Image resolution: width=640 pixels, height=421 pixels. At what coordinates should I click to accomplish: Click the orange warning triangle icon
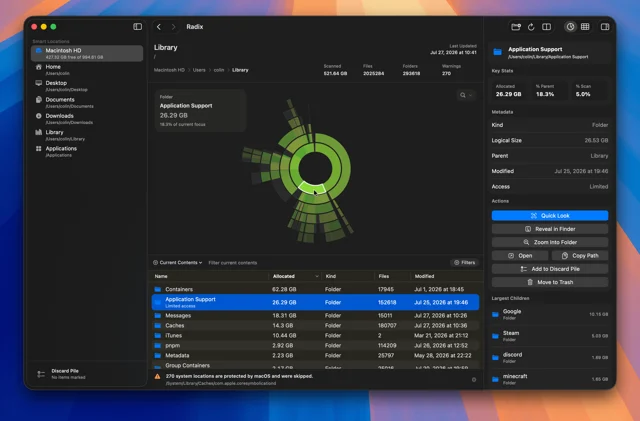pos(157,376)
